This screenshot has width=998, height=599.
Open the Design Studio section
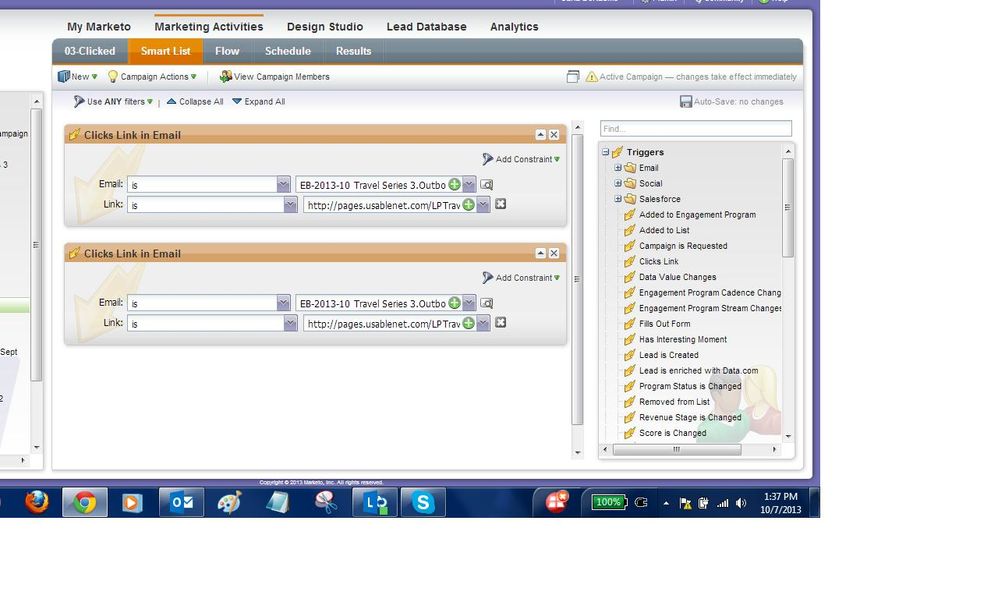(x=325, y=27)
